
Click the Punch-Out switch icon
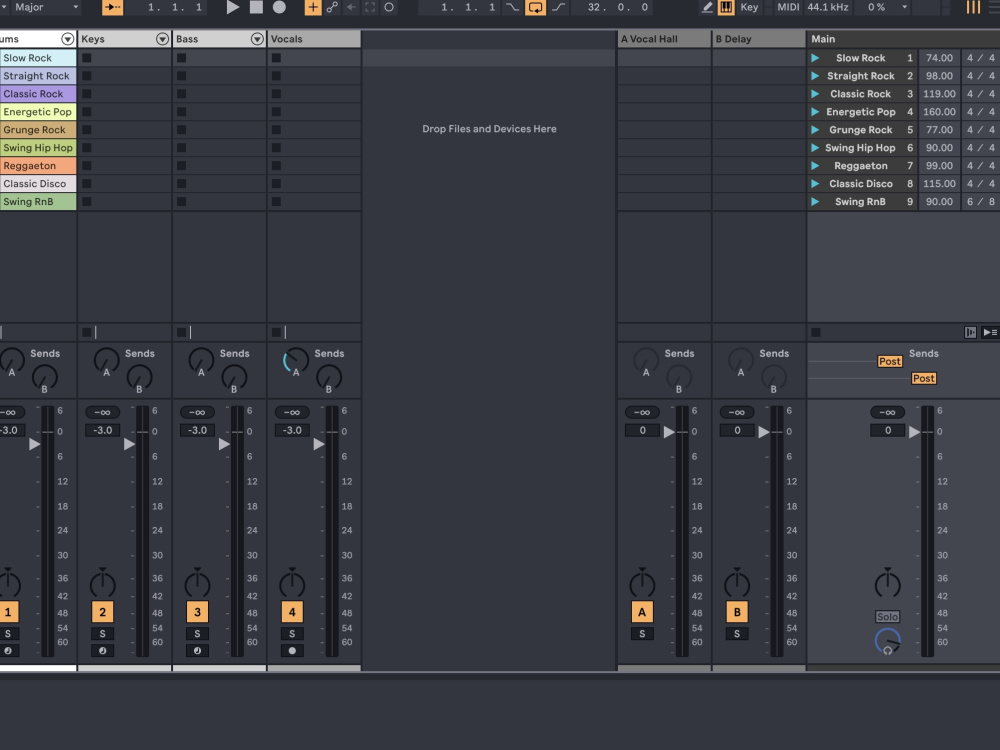(558, 7)
